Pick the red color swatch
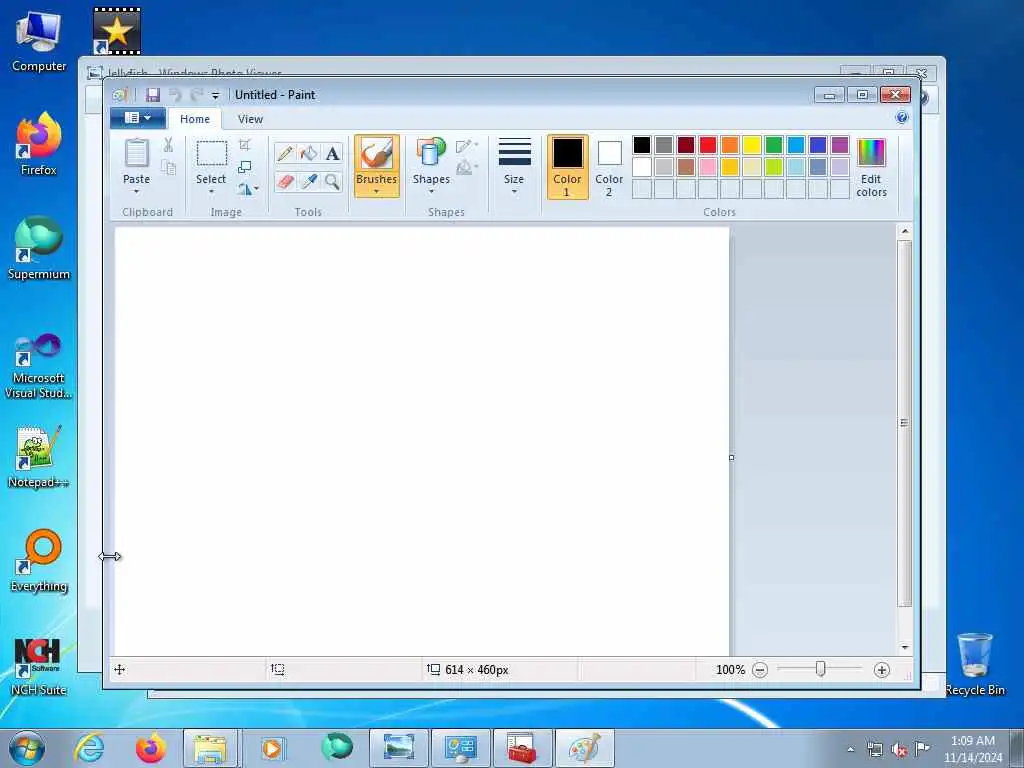 [708, 145]
